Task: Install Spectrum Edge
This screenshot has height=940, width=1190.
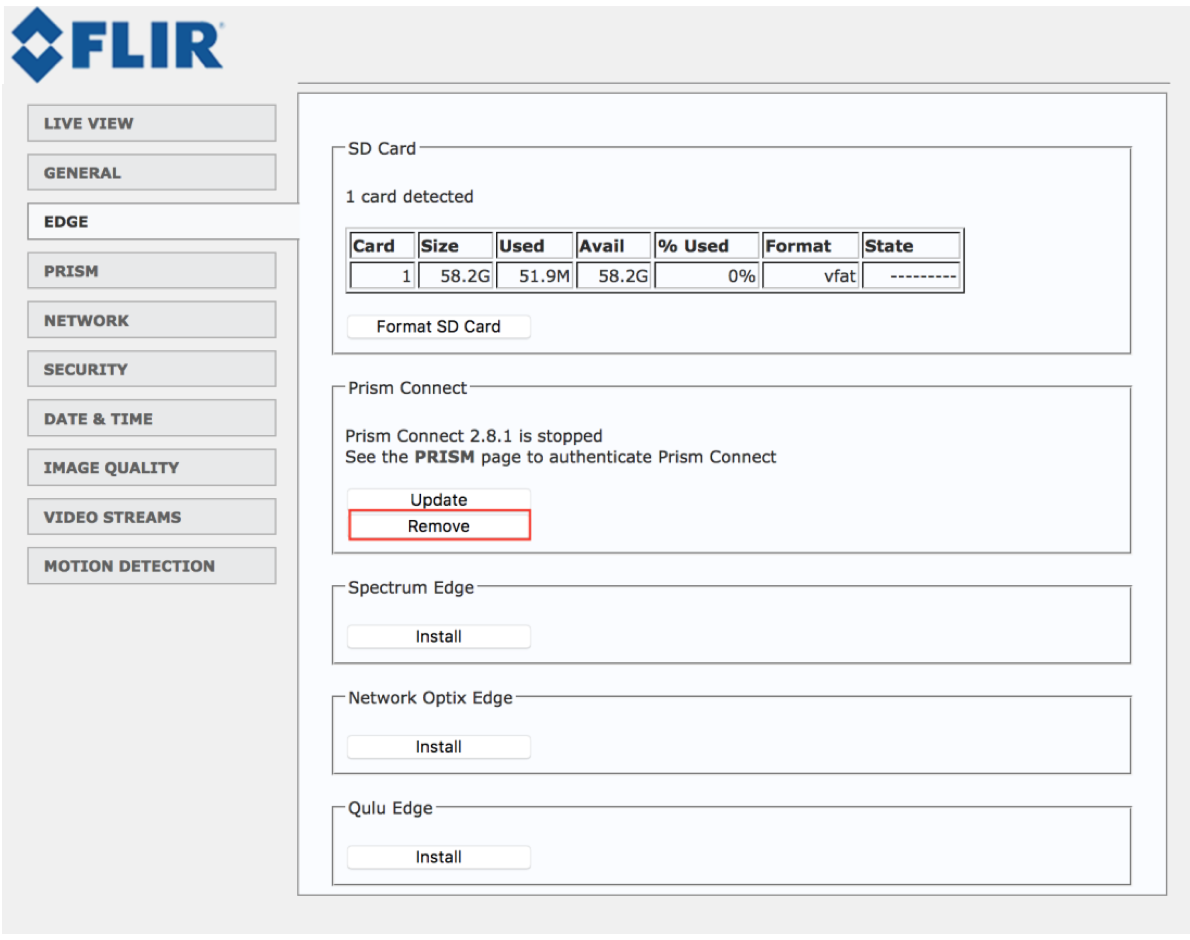Action: pyautogui.click(x=439, y=637)
